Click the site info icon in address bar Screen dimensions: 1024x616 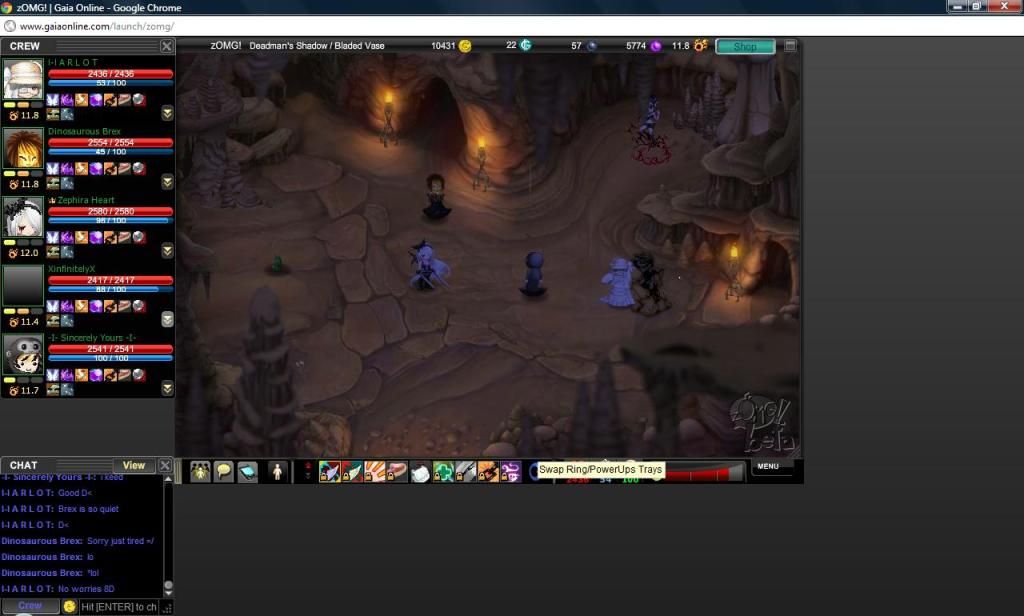(10, 27)
